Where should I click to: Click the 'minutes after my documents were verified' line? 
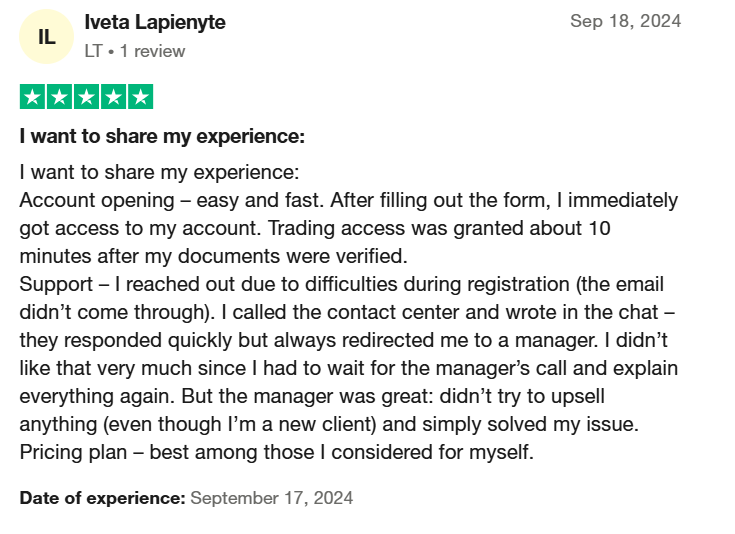[x=213, y=256]
